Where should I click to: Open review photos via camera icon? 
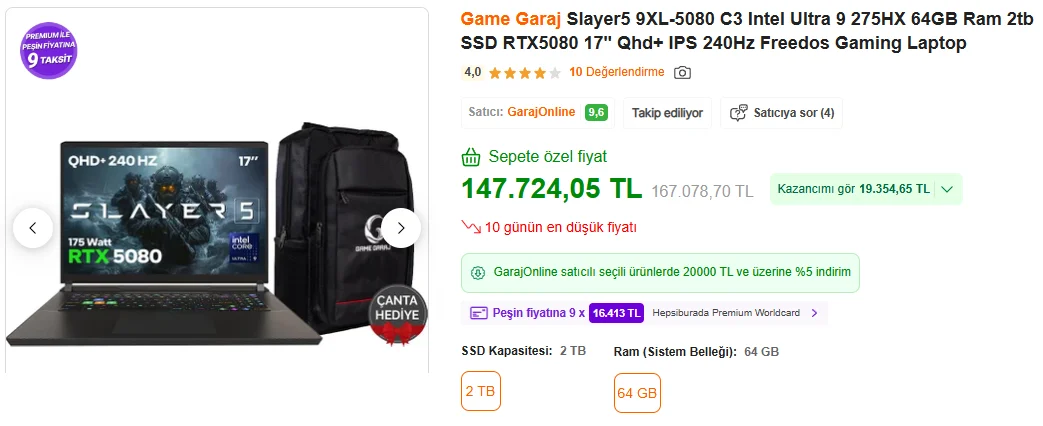[x=682, y=73]
